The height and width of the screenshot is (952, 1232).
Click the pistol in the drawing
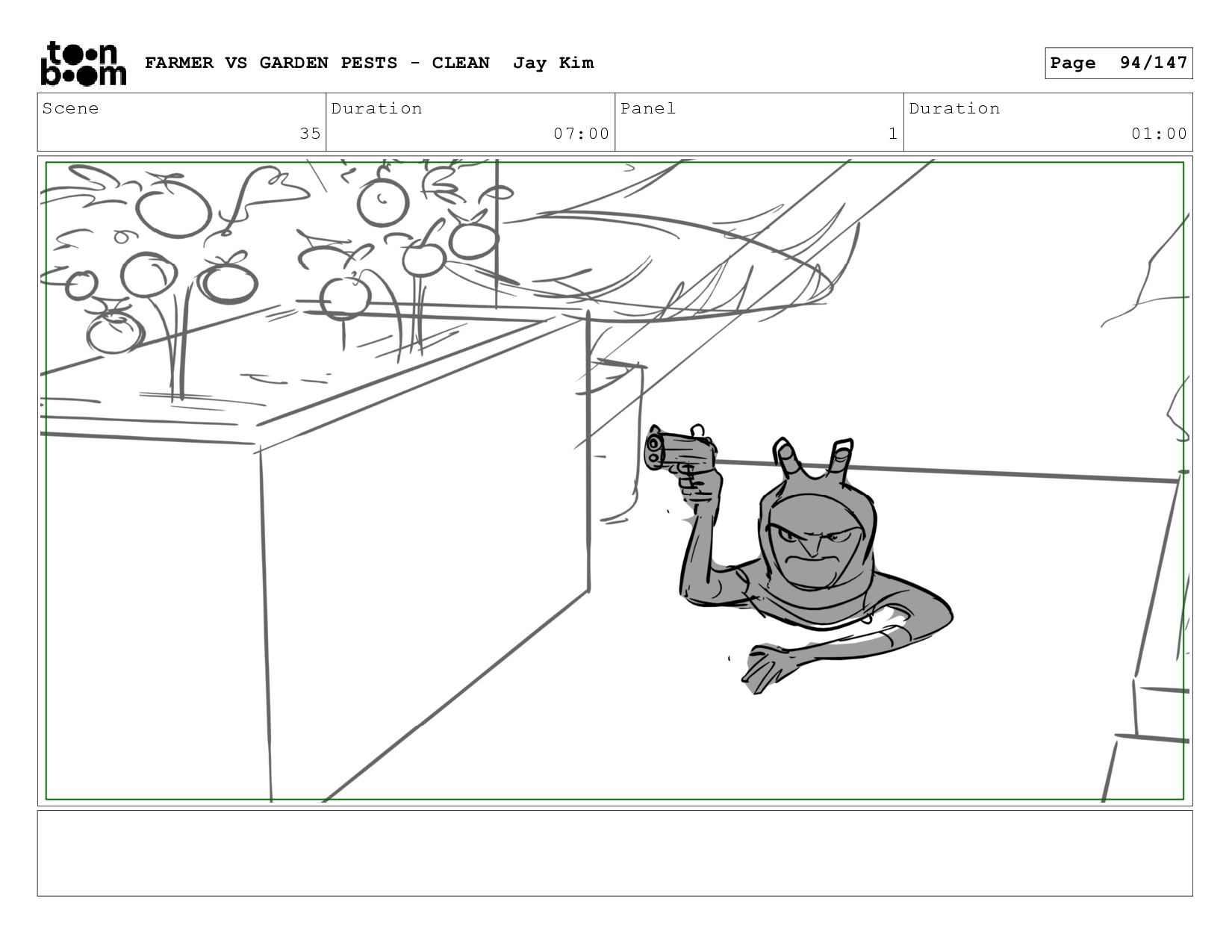click(x=679, y=449)
